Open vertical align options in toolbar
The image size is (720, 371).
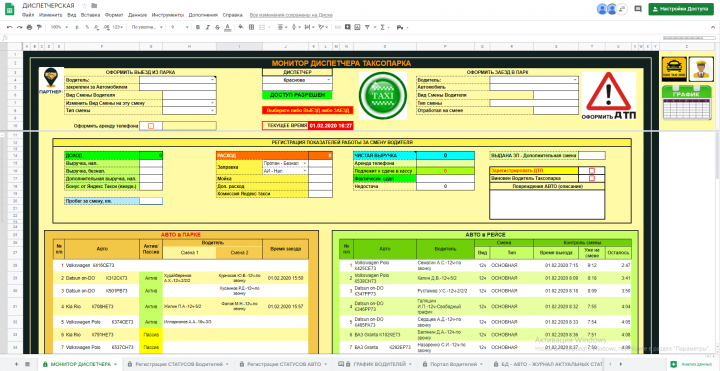click(x=295, y=27)
